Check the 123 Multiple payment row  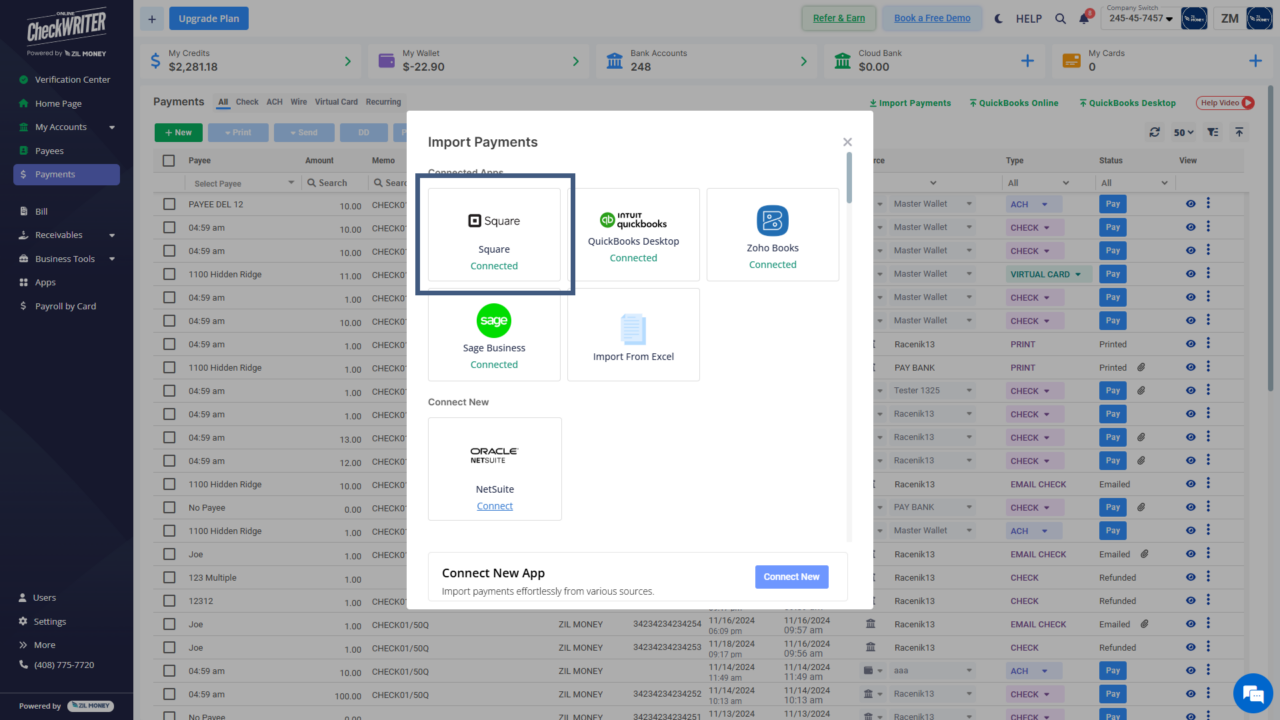[x=169, y=577]
